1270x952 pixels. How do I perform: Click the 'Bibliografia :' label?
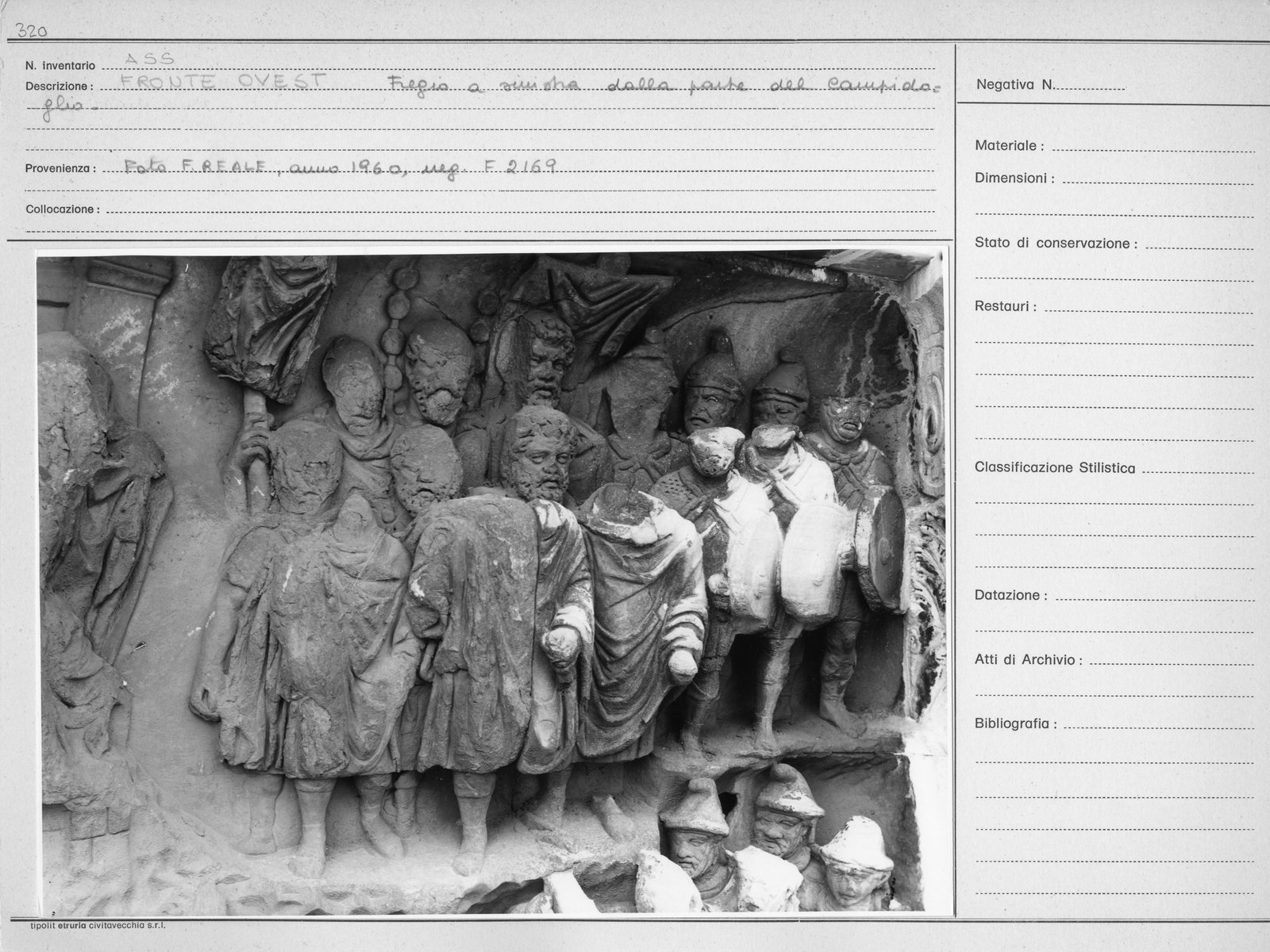point(1016,724)
